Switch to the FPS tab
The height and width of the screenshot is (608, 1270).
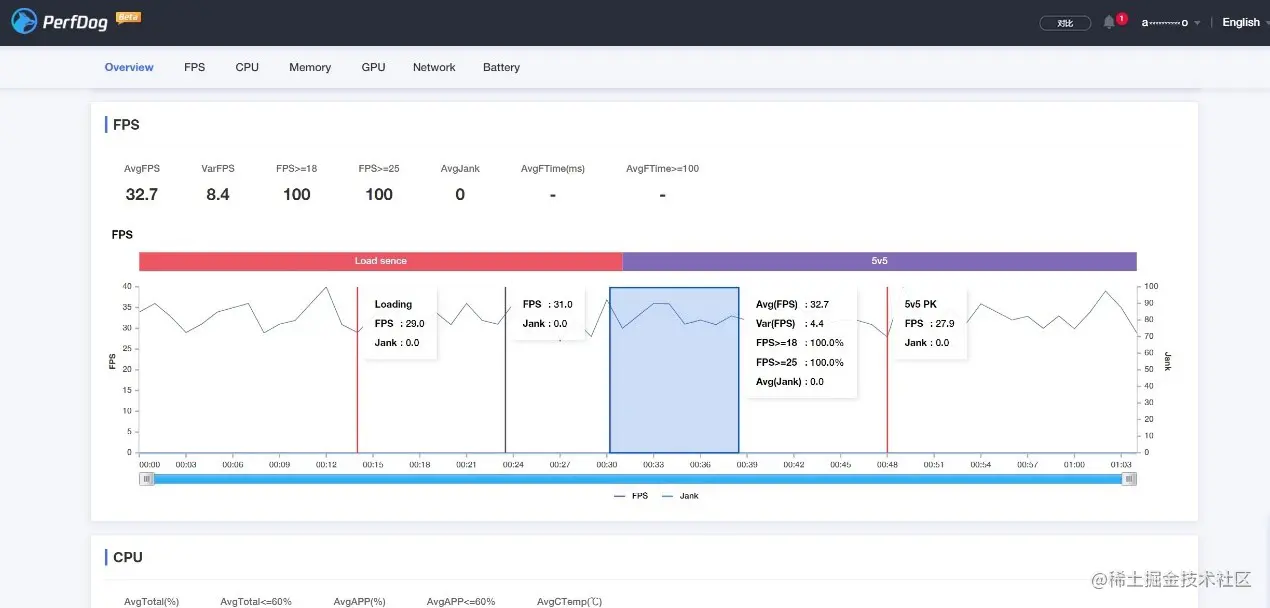click(194, 67)
